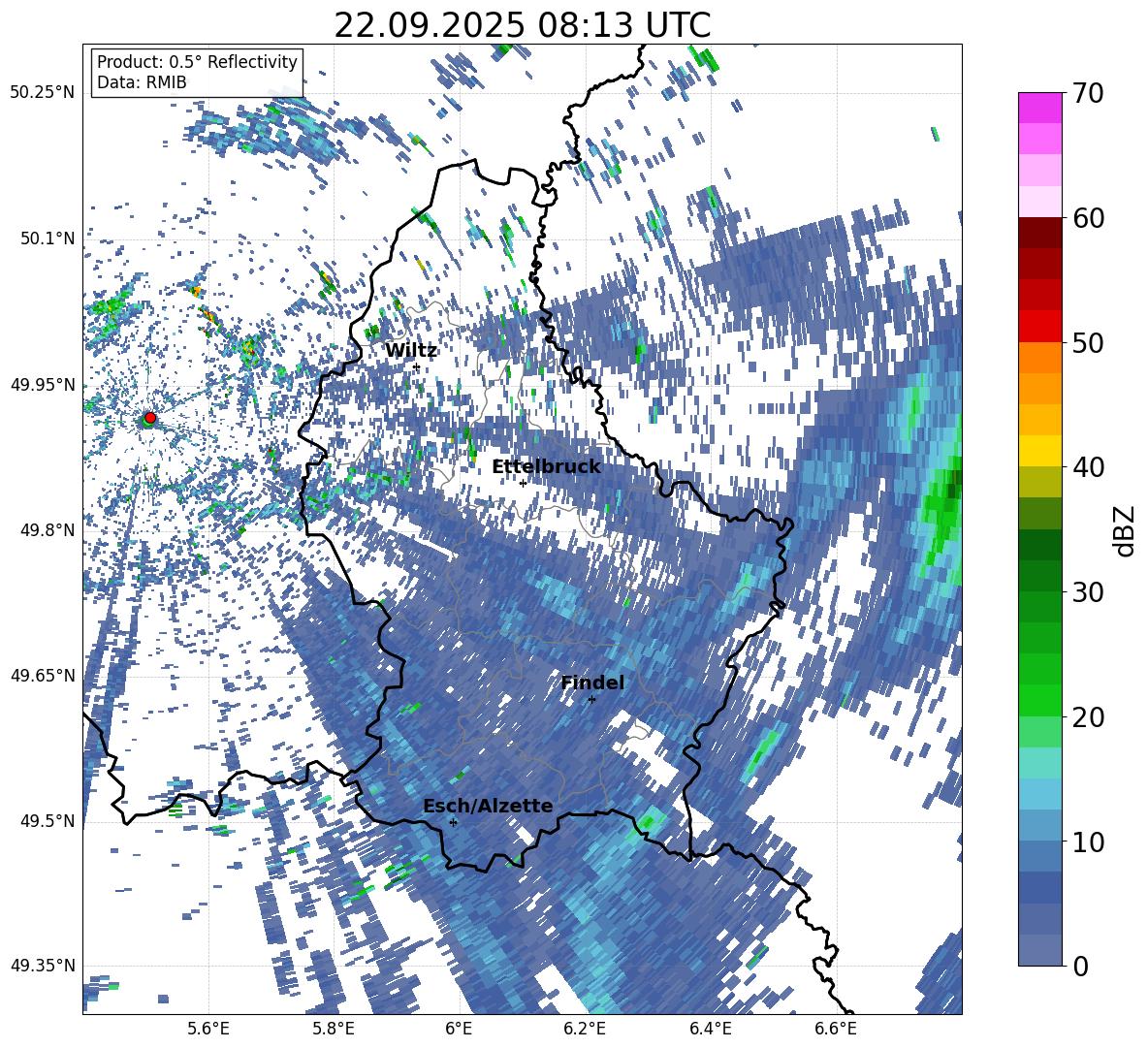This screenshot has height=1048, width=1148.
Task: Click the colorbar tick label 0
Action: click(x=1080, y=966)
